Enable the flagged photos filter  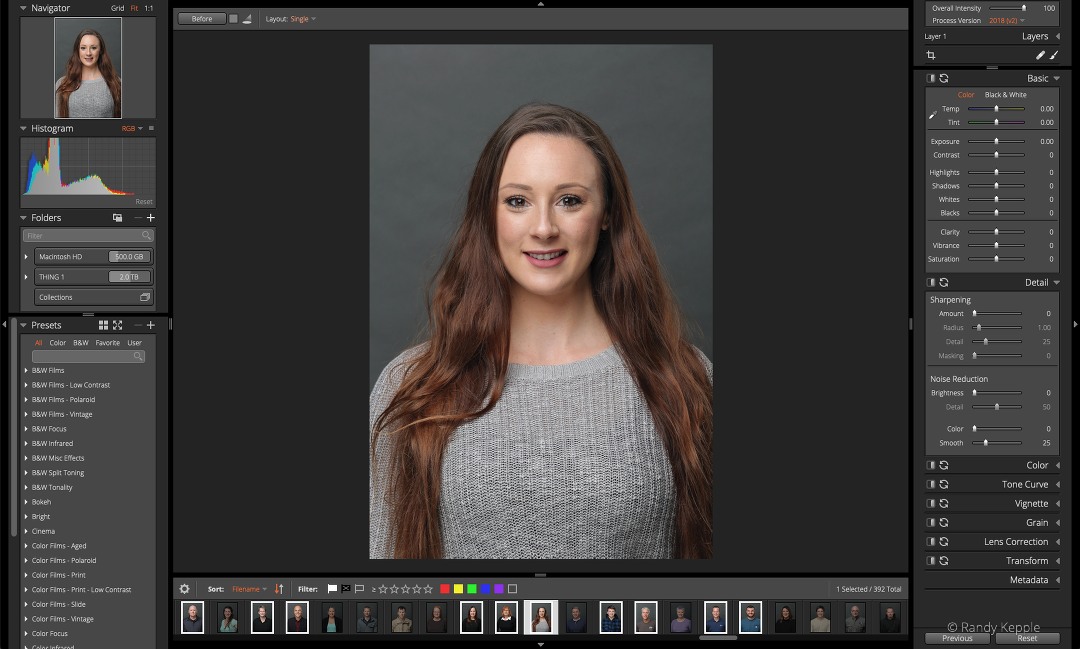pos(332,589)
